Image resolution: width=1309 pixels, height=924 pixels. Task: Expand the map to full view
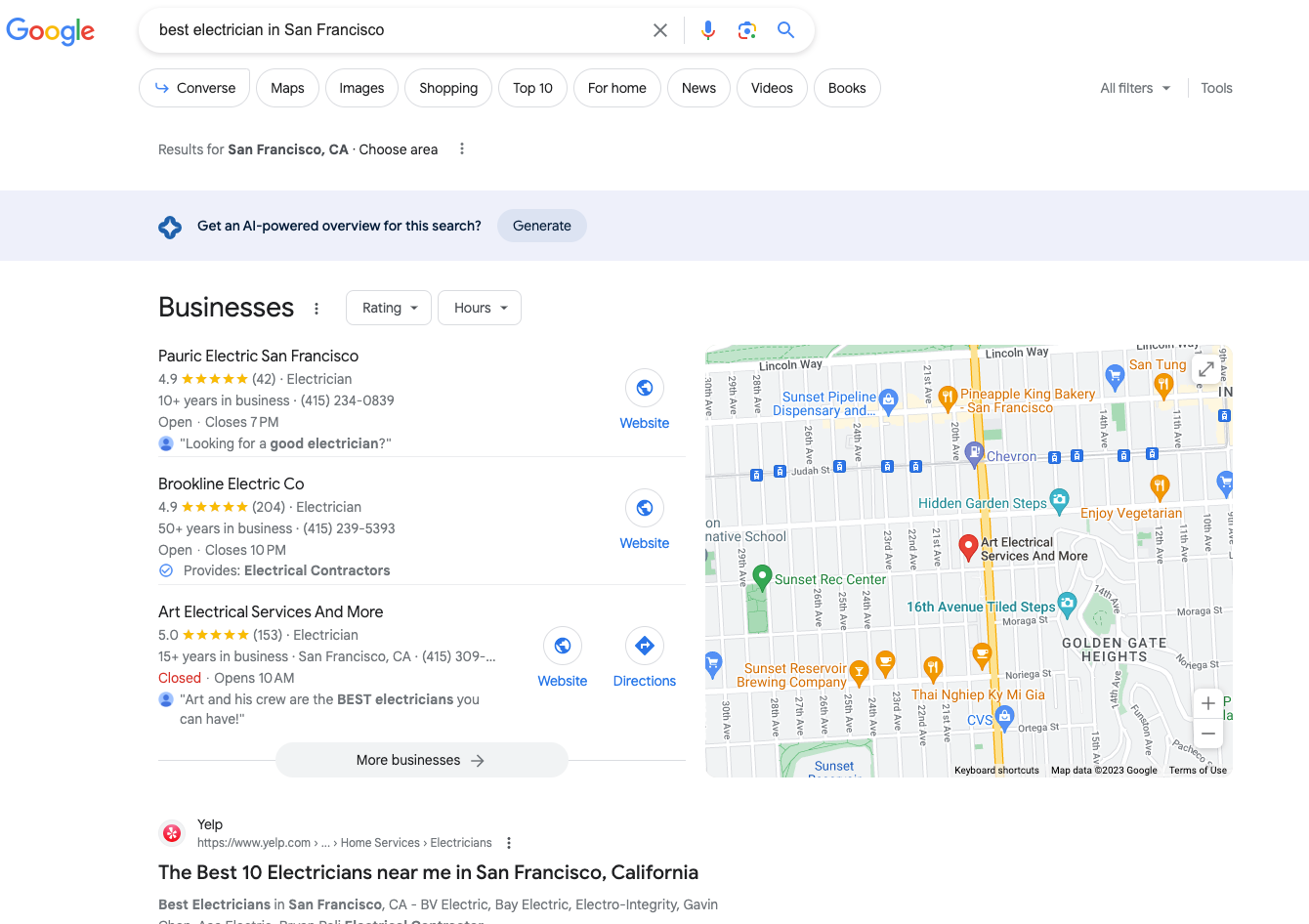pyautogui.click(x=1206, y=369)
